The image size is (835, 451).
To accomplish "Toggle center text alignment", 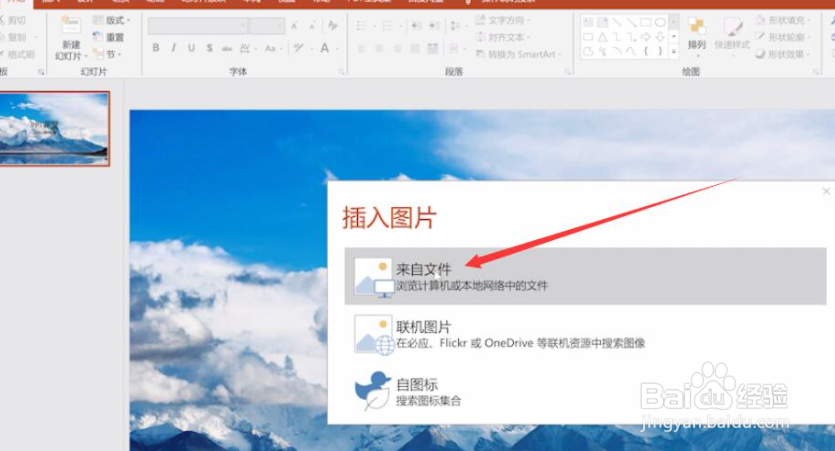I will [x=379, y=48].
